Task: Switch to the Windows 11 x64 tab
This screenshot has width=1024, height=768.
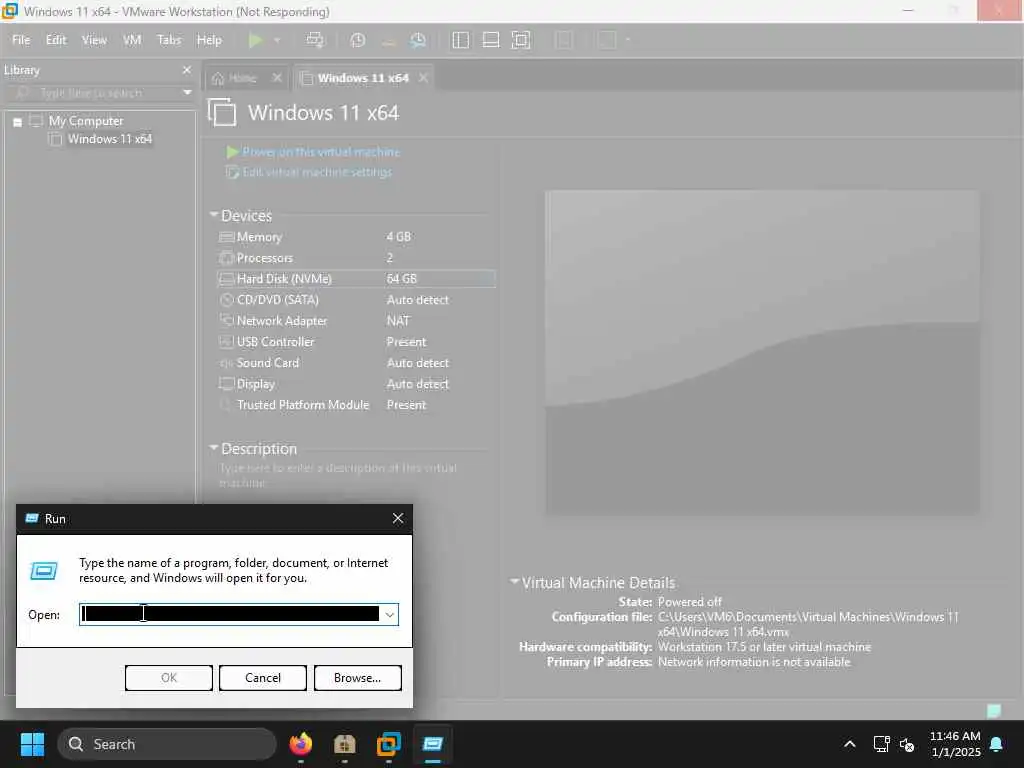Action: click(x=362, y=78)
